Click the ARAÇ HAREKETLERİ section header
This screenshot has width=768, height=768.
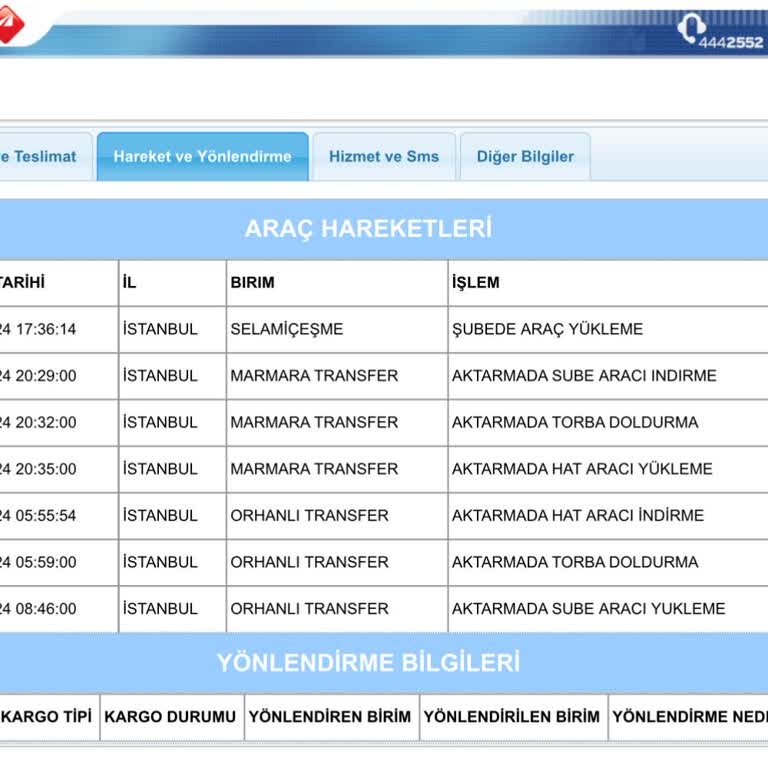click(x=368, y=229)
